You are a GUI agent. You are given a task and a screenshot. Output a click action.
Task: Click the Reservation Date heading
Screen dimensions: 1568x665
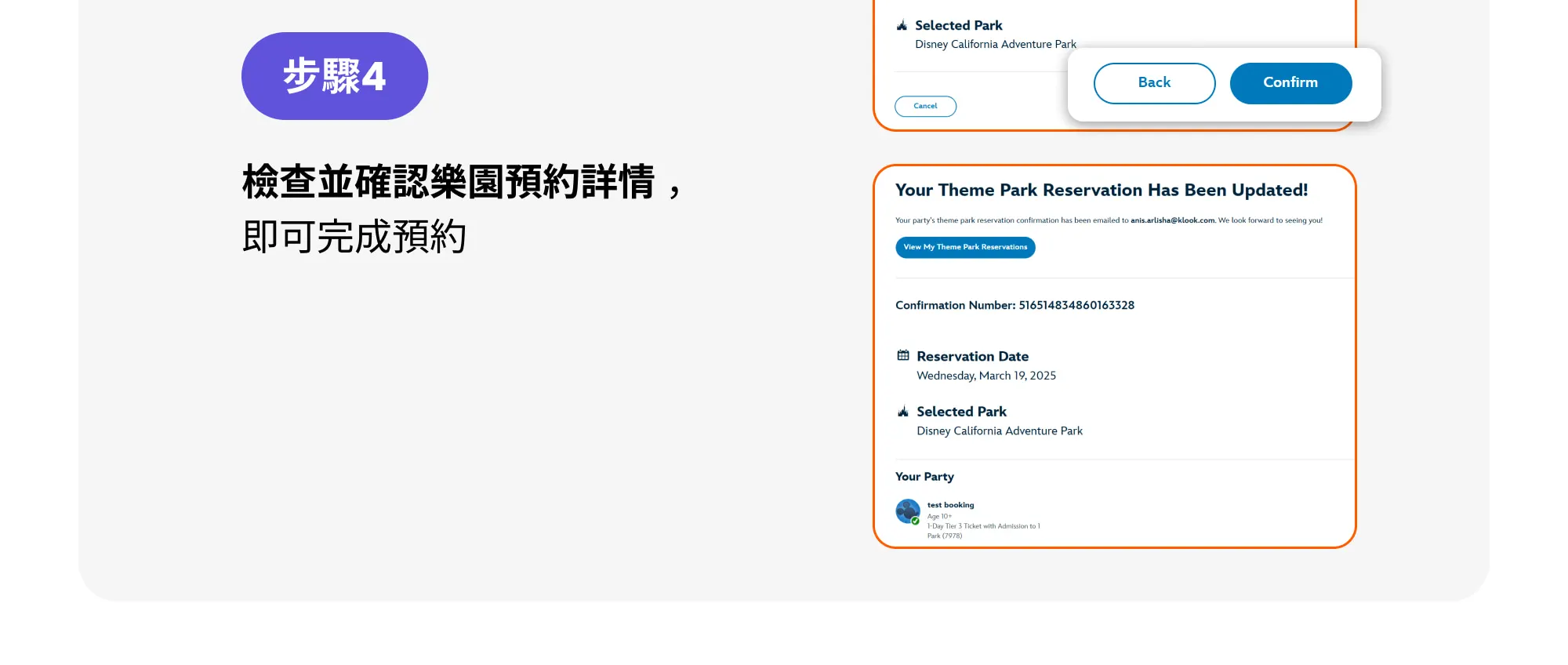(972, 356)
